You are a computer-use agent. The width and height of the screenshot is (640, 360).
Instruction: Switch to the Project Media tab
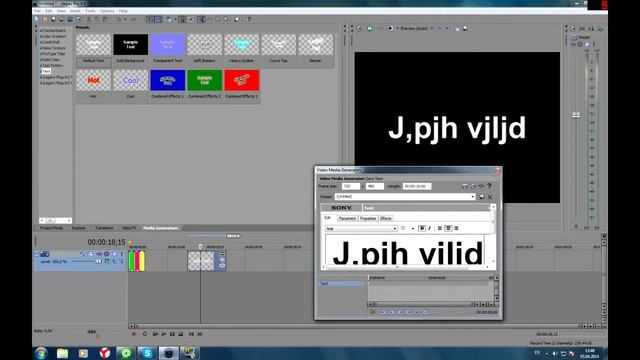pyautogui.click(x=51, y=228)
